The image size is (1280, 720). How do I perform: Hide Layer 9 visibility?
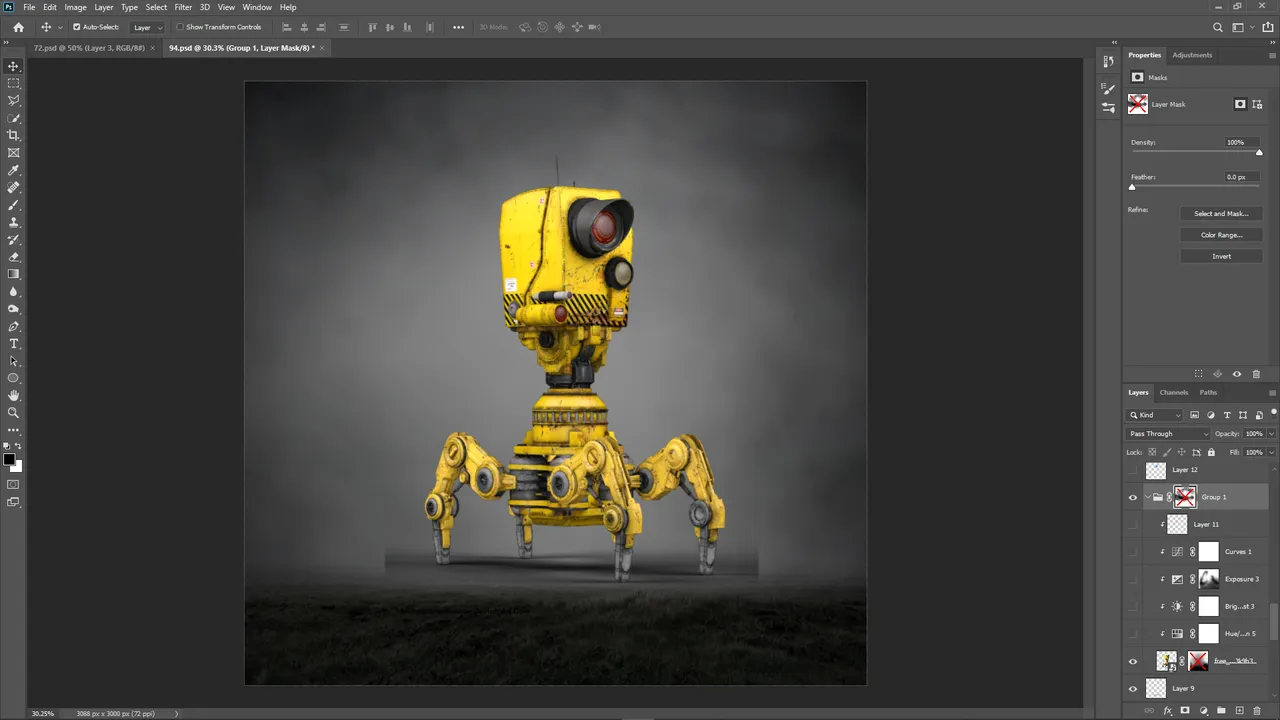[1133, 688]
